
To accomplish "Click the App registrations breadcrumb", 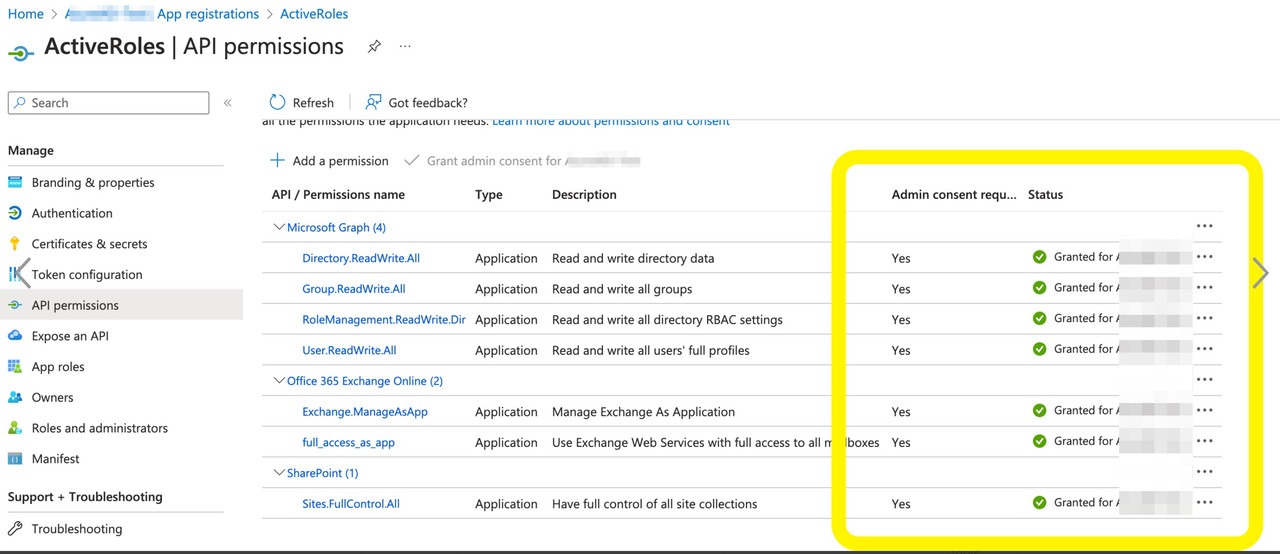I will tap(208, 14).
